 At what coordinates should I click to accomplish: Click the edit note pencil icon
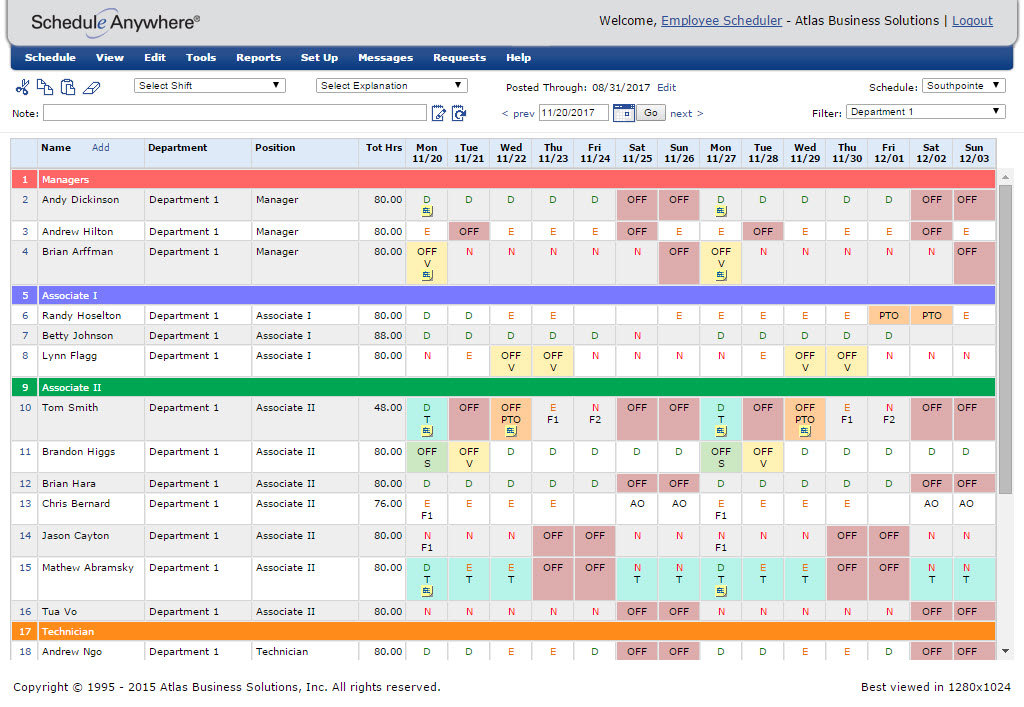439,113
